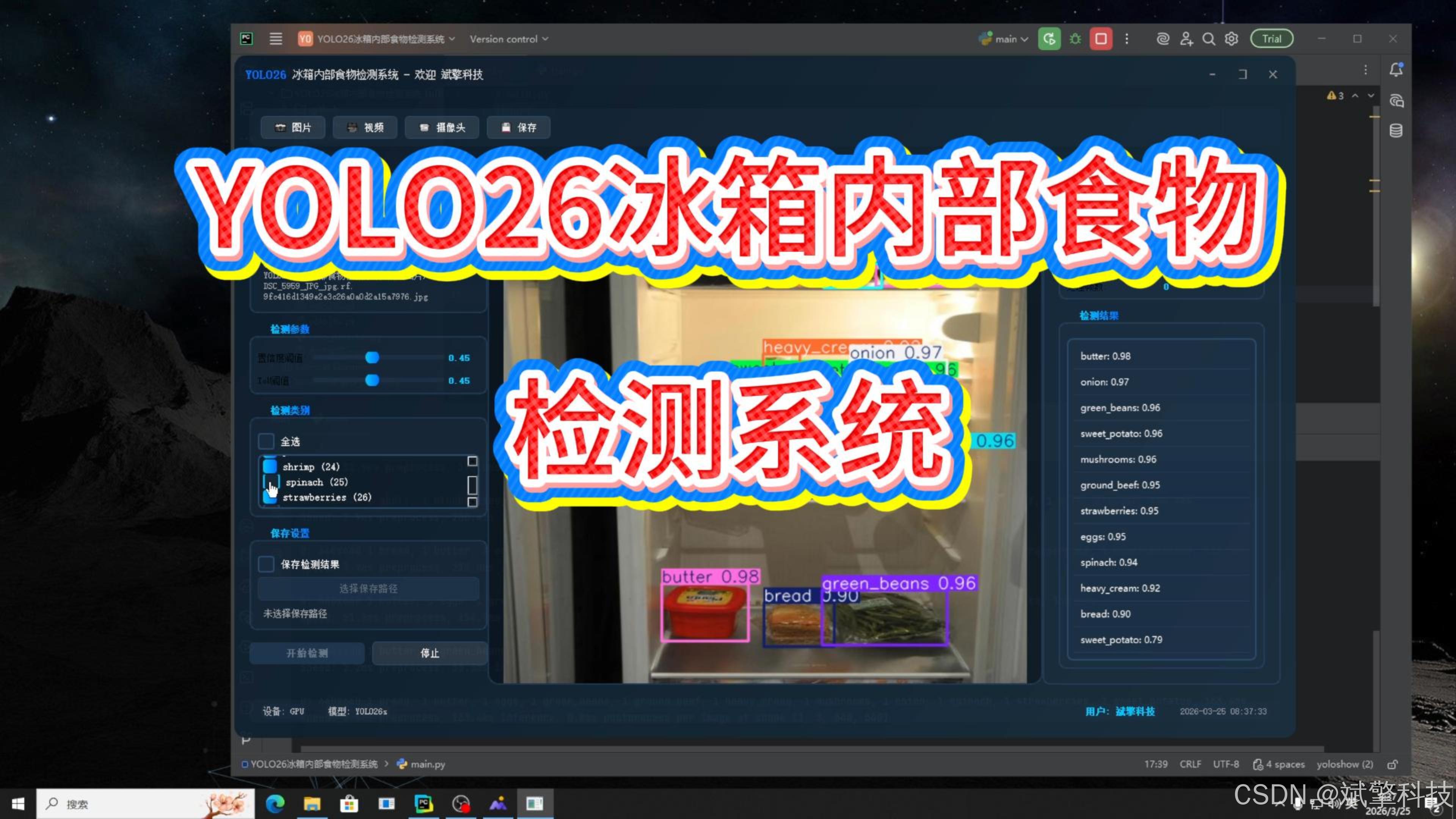Open the screen recorder taskbar icon with red dot
This screenshot has height=819, width=1456.
tap(461, 803)
